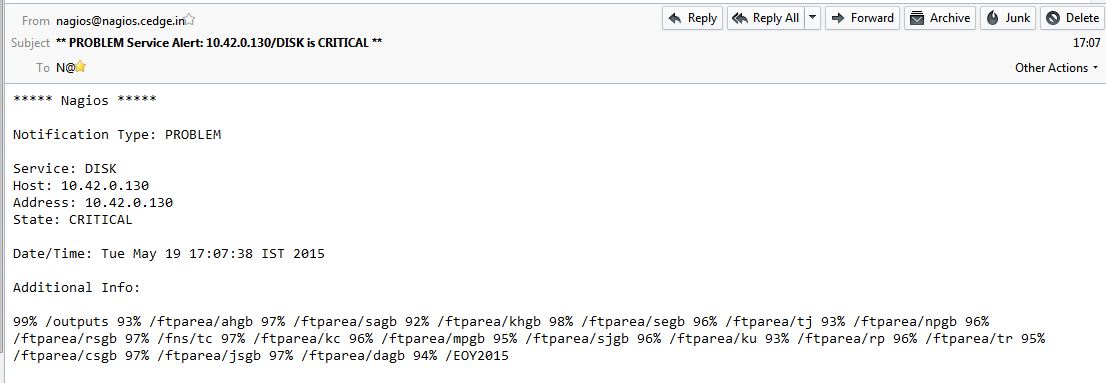Click the From header label
Screen dimensions: 1106x383
36,20
